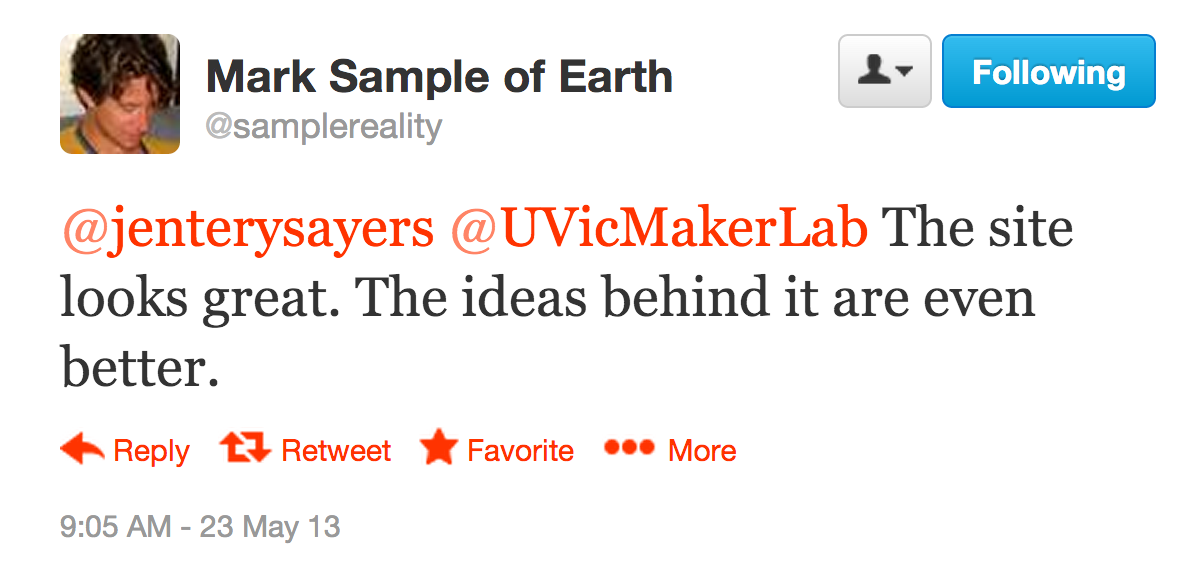Click the Mark Sample of Earth name

click(439, 76)
